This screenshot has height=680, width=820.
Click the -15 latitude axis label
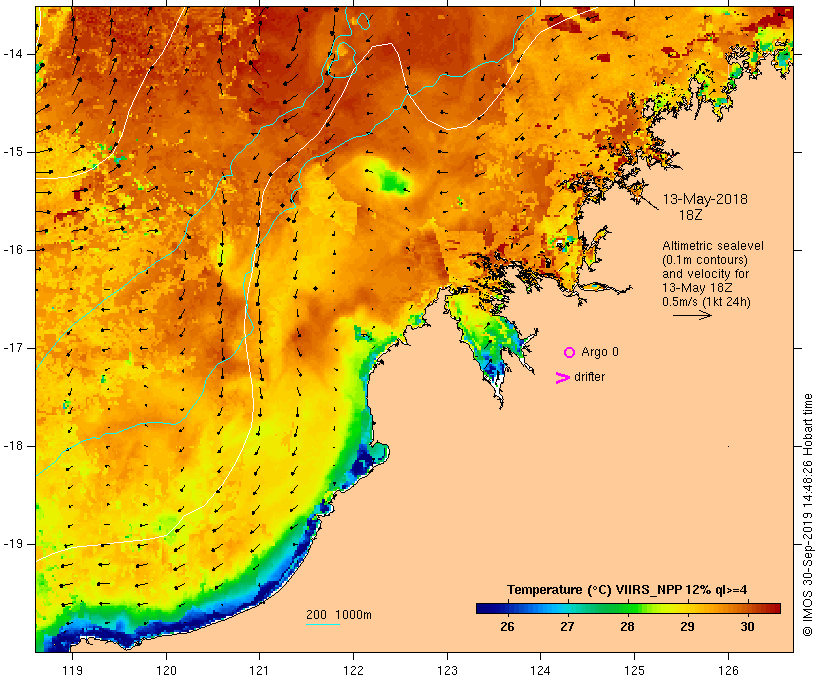point(13,152)
